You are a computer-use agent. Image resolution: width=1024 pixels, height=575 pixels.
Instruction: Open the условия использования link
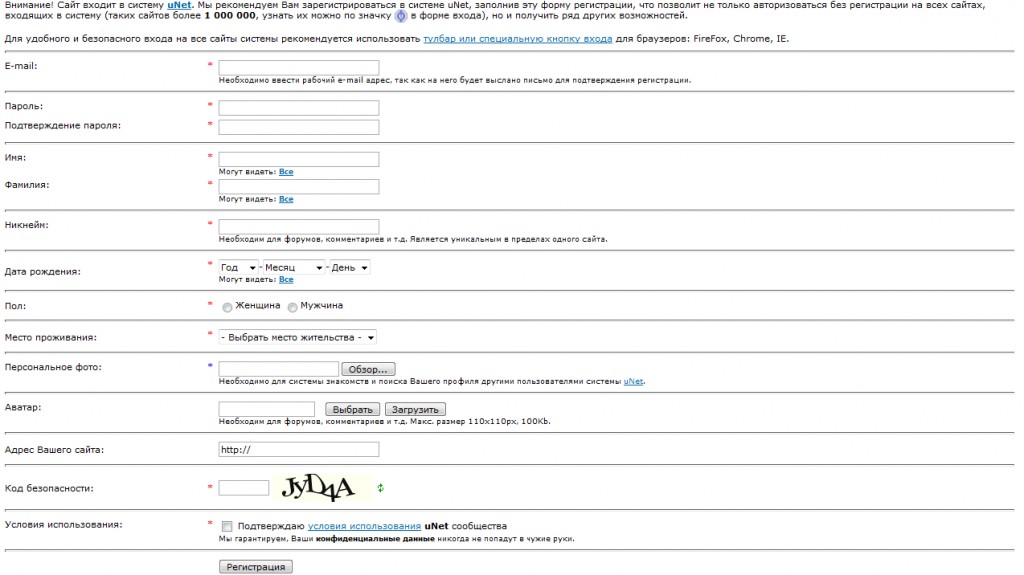[x=364, y=526]
